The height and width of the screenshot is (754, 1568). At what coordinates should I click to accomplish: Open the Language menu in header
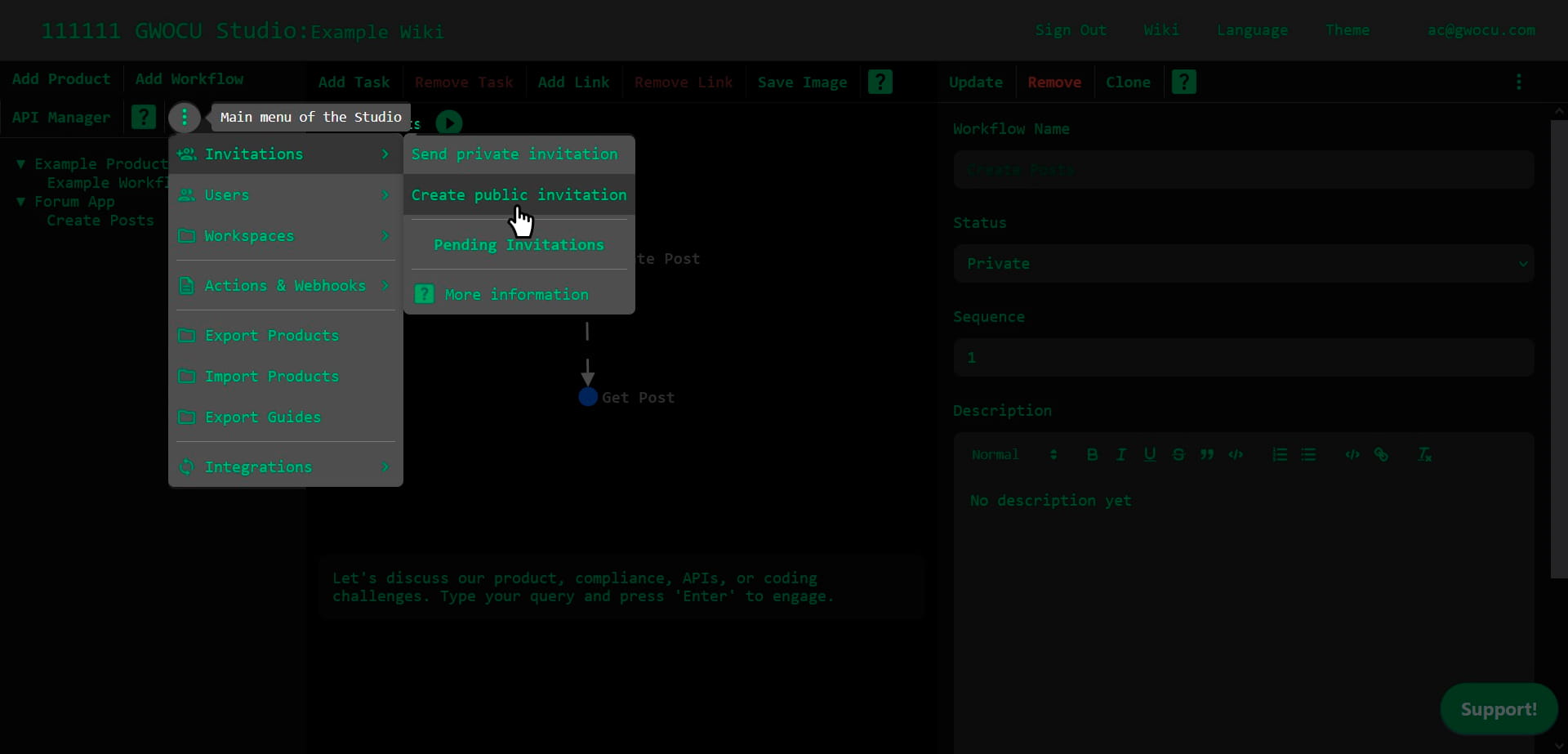point(1252,30)
